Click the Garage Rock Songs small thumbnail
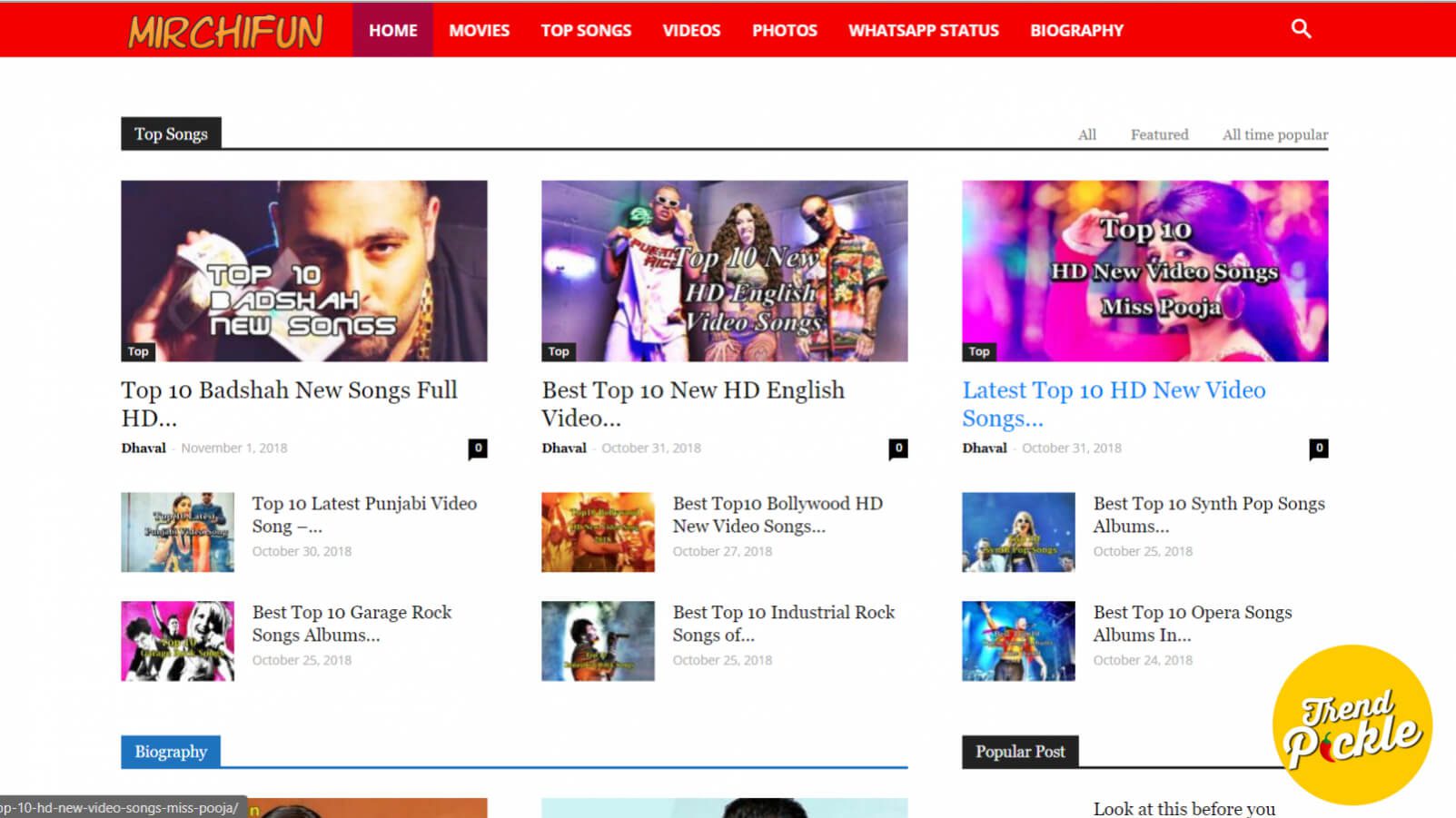 pos(177,641)
